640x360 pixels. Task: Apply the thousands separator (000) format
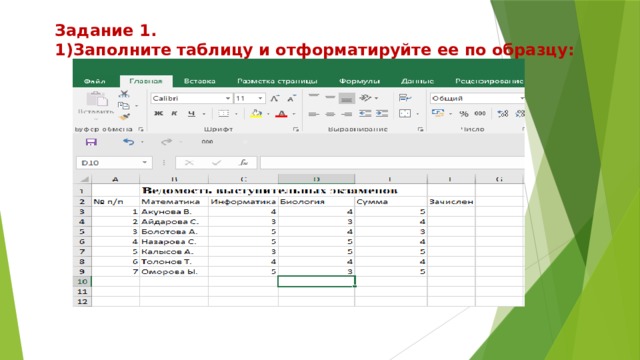click(480, 113)
